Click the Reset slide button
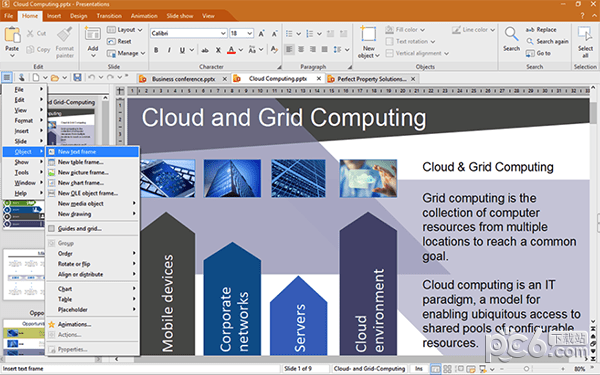Screen dimensions: 600x375 (119, 41)
